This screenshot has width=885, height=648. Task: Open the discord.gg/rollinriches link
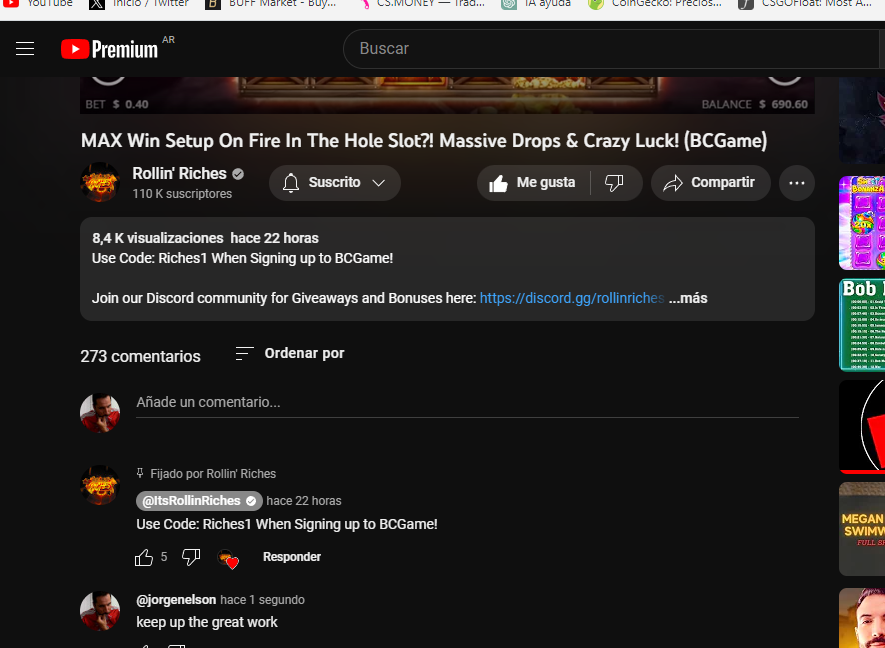tap(572, 298)
